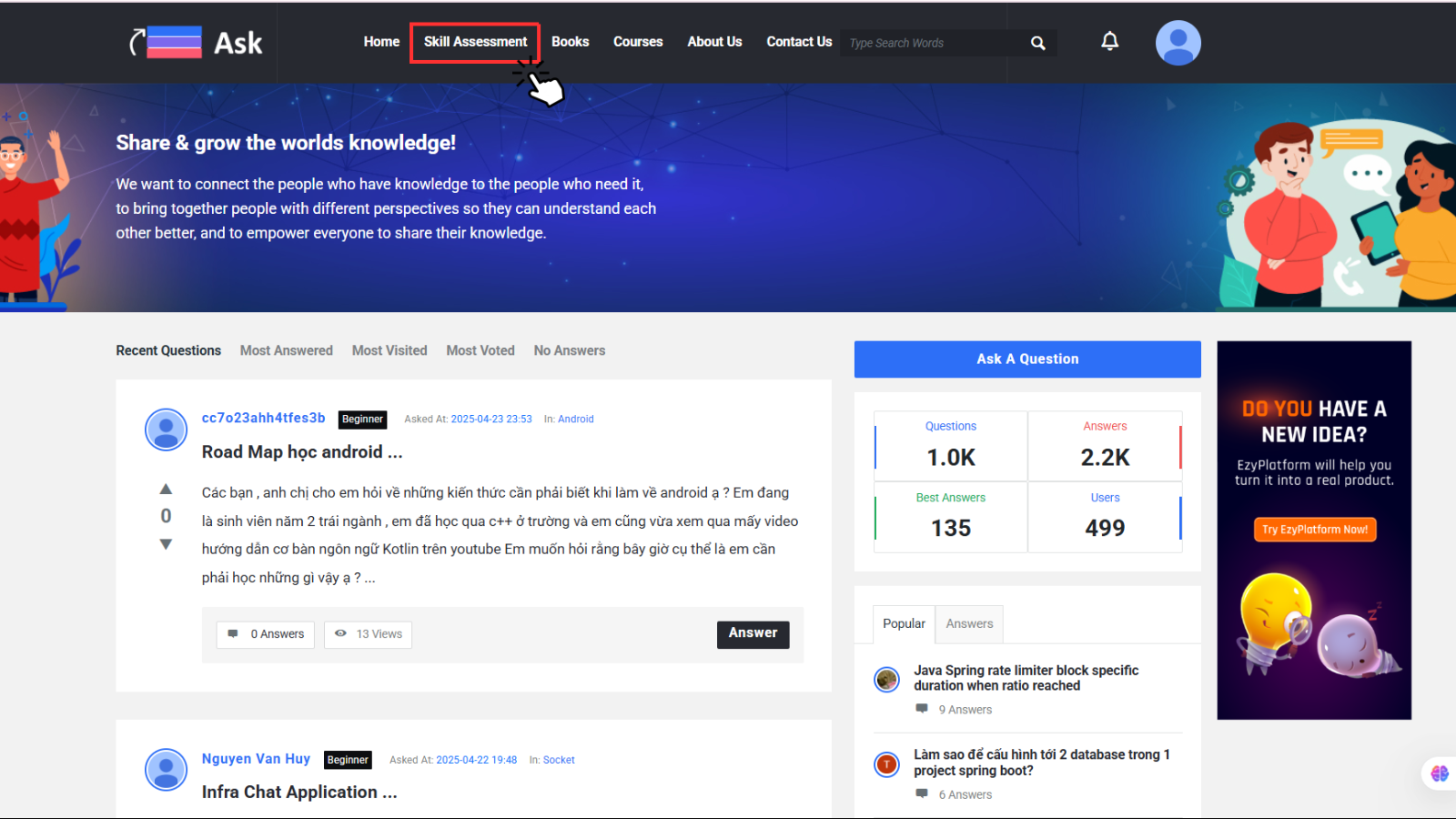This screenshot has width=1456, height=819.
Task: Open the Books menu item
Action: (x=570, y=42)
